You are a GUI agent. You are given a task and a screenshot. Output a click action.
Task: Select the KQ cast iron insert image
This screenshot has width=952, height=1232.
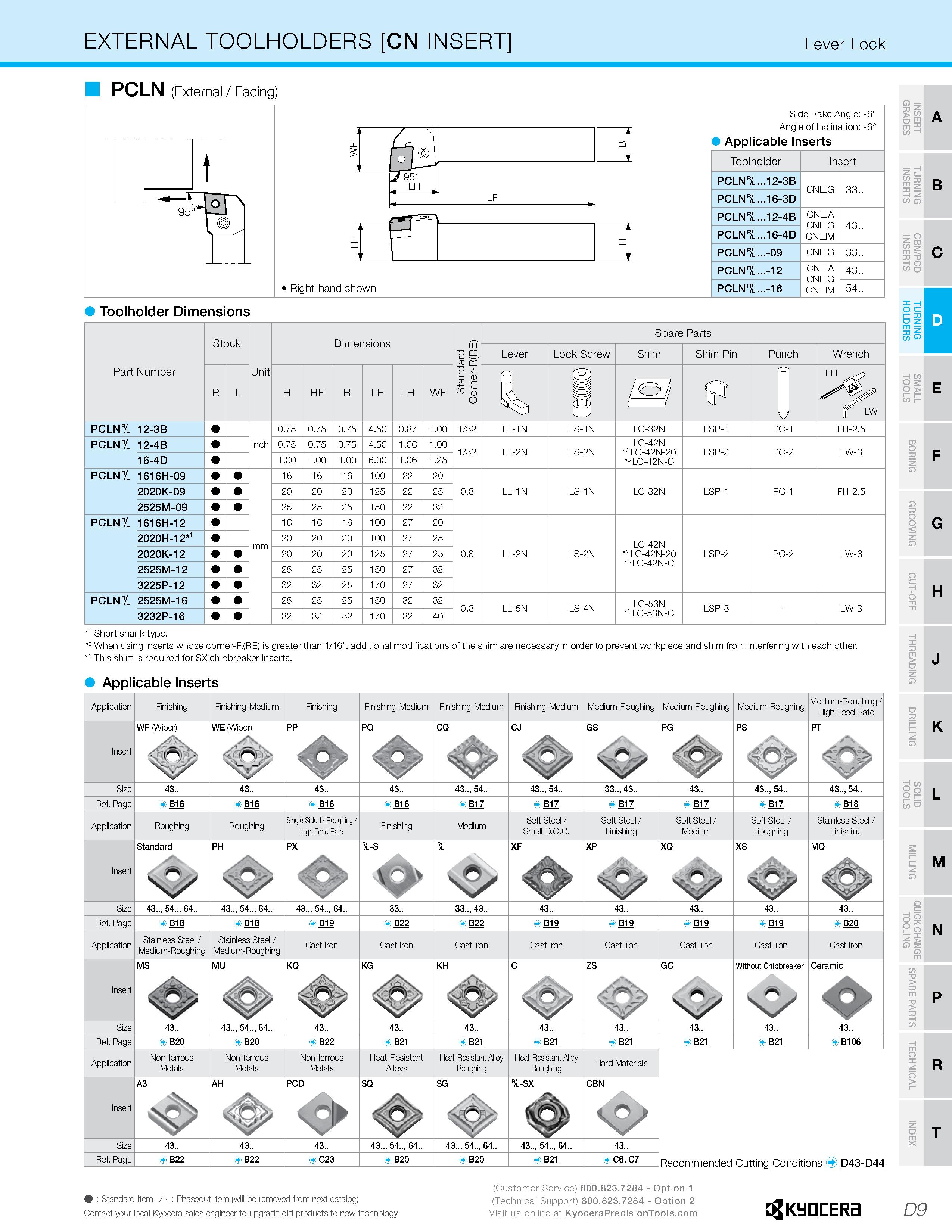tap(322, 996)
